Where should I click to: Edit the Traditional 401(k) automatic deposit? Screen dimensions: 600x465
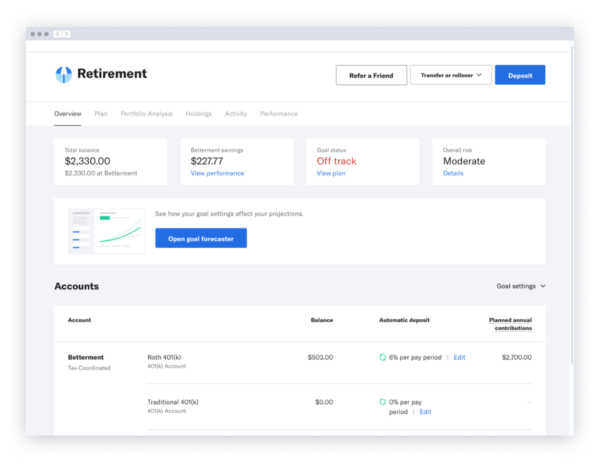(425, 412)
